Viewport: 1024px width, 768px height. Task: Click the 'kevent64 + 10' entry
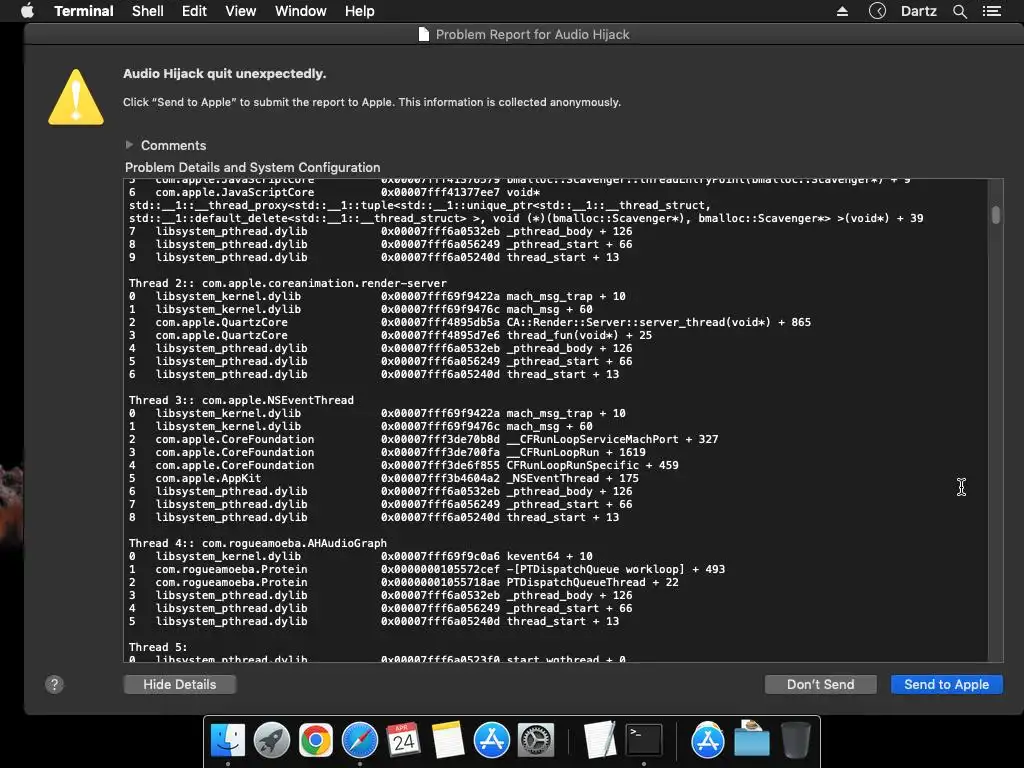point(549,556)
